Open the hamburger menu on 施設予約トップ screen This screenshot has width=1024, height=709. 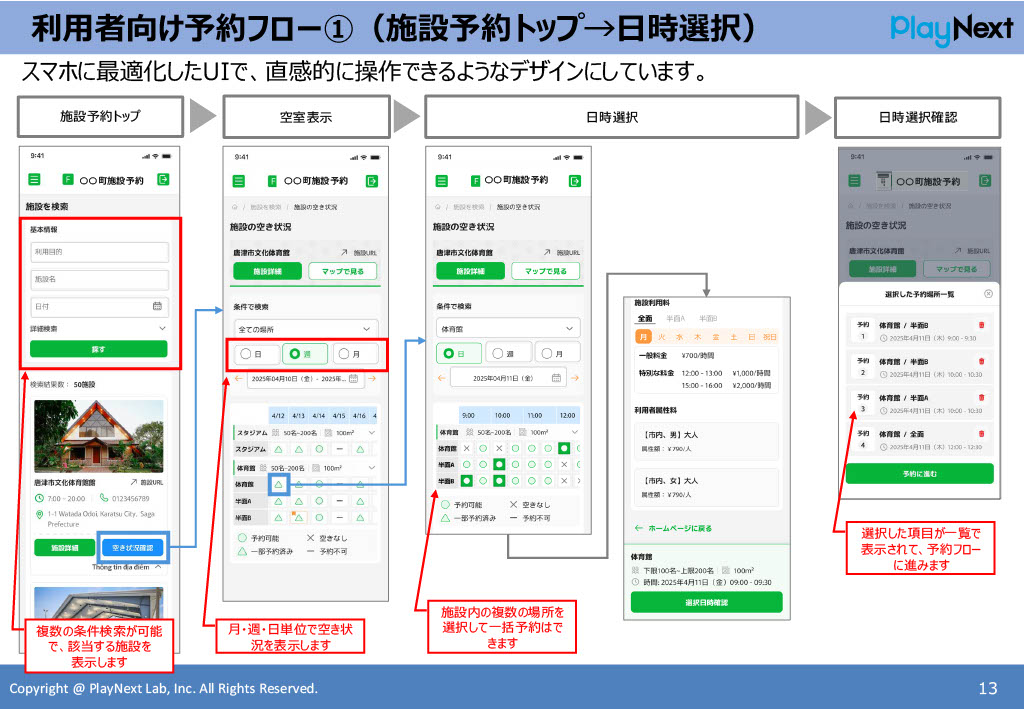(x=33, y=180)
